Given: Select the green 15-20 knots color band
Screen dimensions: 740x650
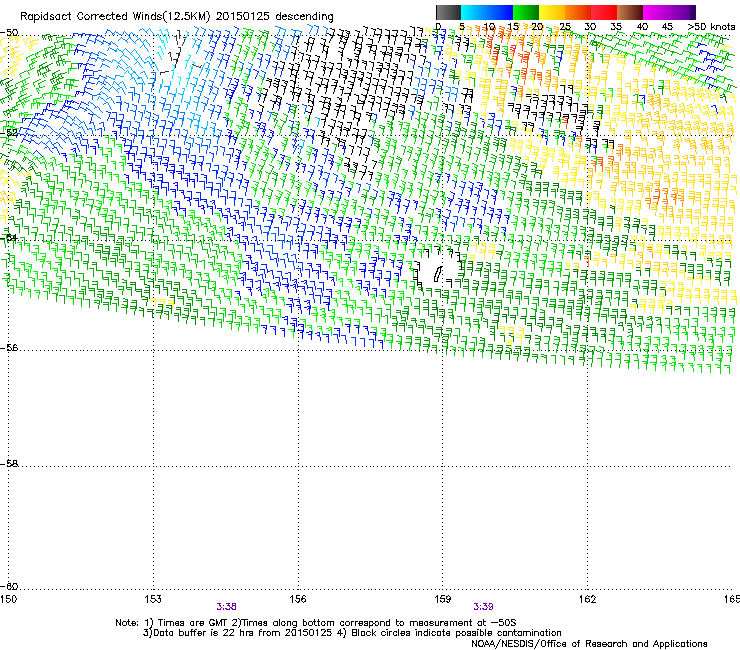Looking at the screenshot, I should (x=526, y=12).
